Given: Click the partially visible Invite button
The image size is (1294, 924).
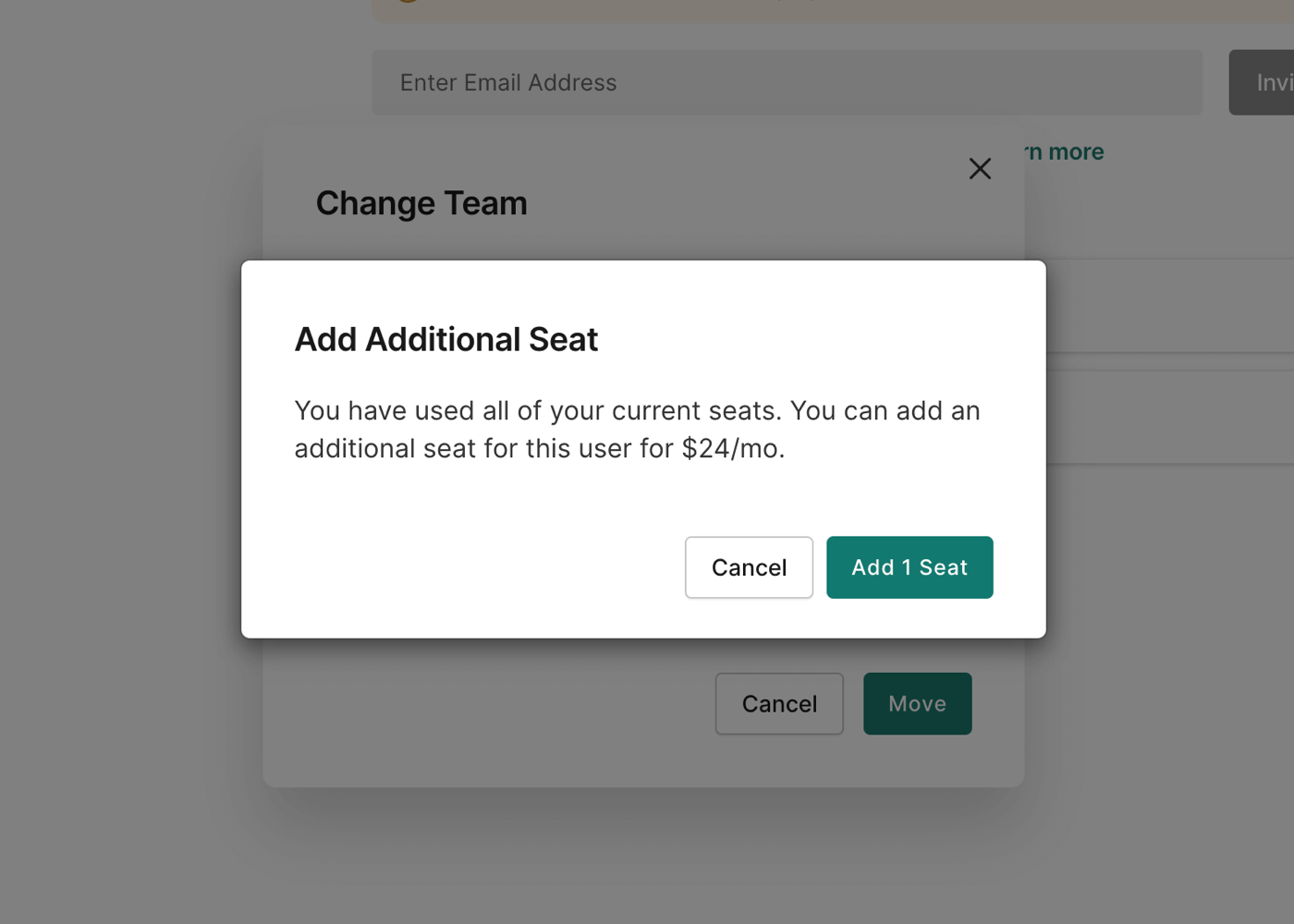Looking at the screenshot, I should click(1266, 83).
